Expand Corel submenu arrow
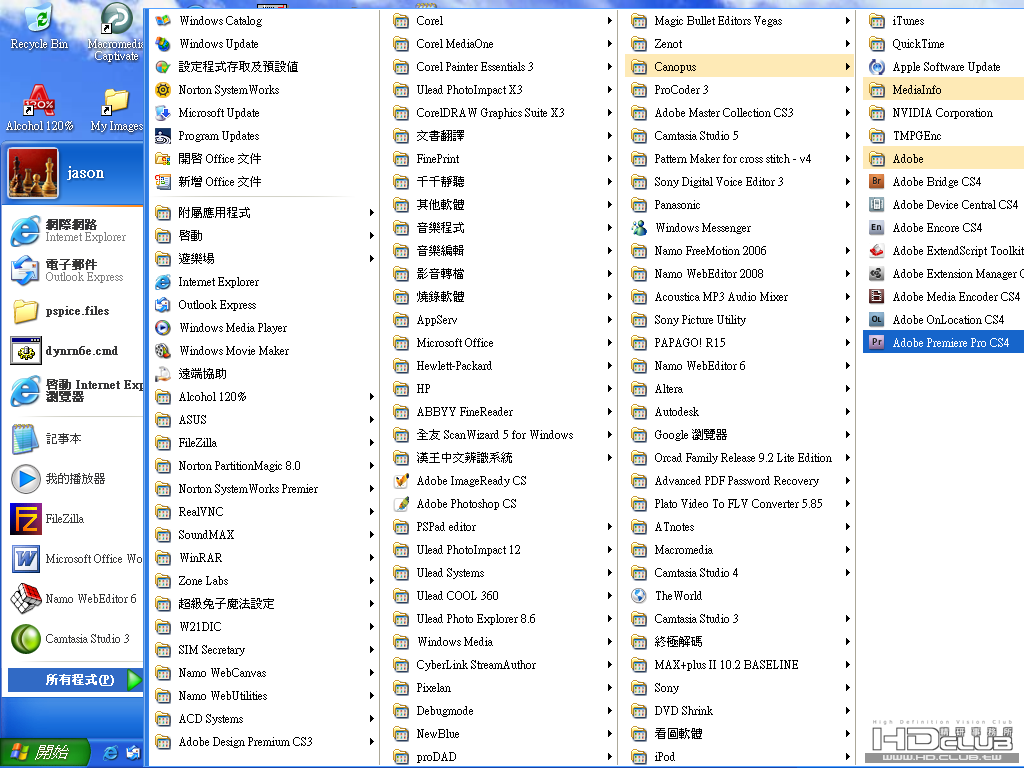This screenshot has height=768, width=1024. coord(609,21)
